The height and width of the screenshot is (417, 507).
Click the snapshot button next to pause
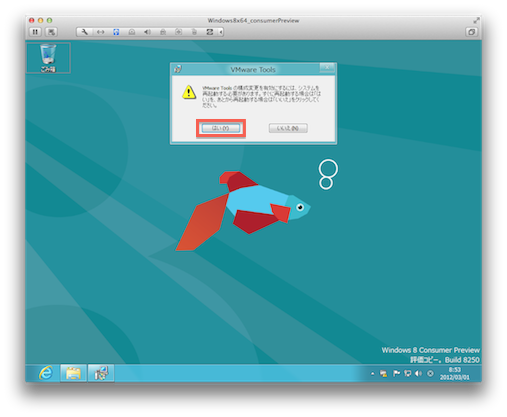coord(51,32)
